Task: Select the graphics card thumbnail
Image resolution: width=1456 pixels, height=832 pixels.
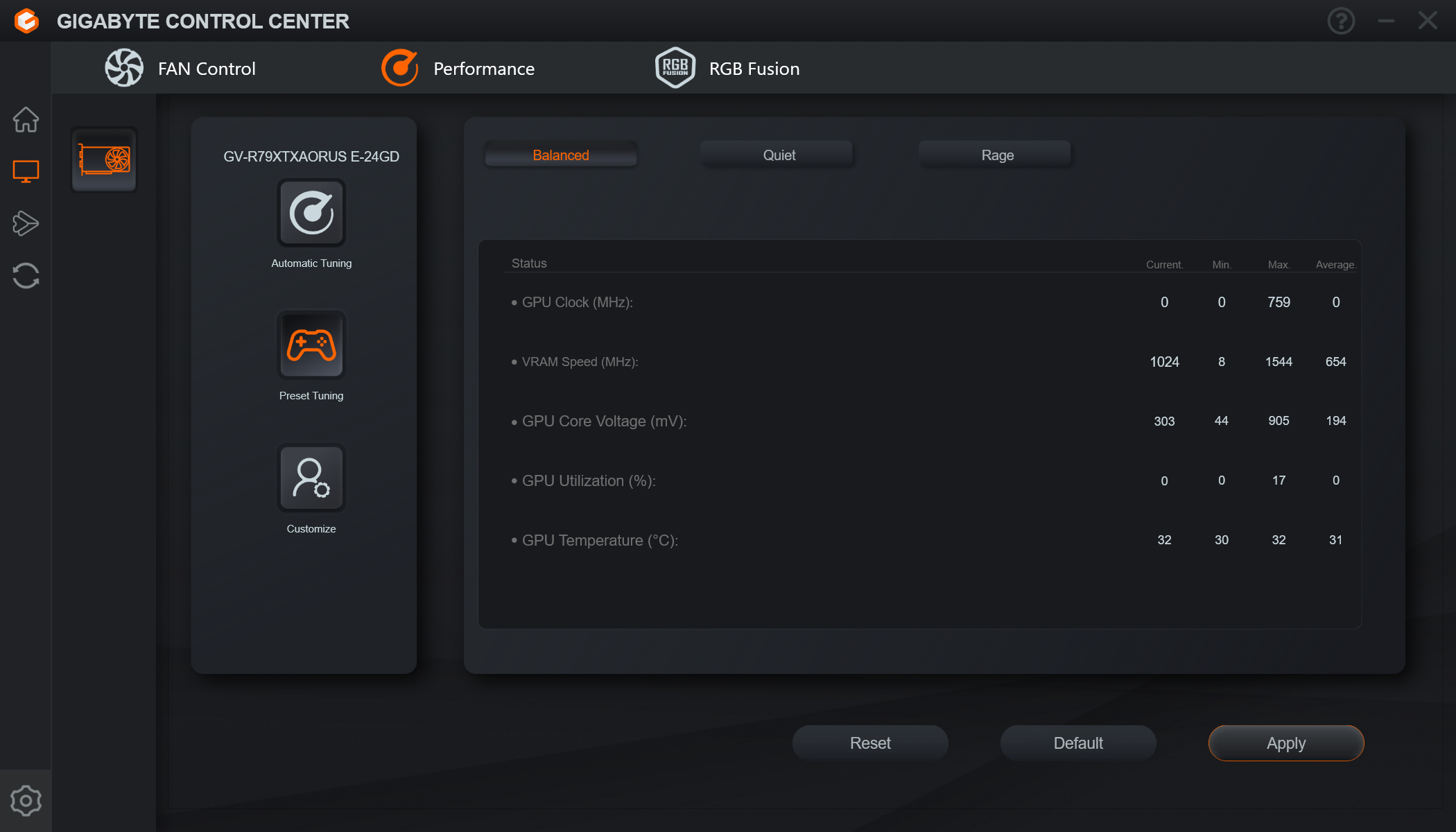Action: point(104,159)
